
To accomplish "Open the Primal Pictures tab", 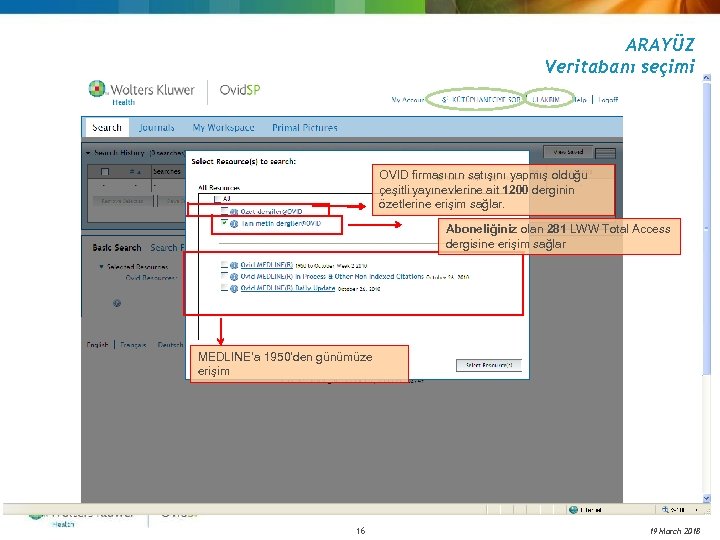I will 305,128.
